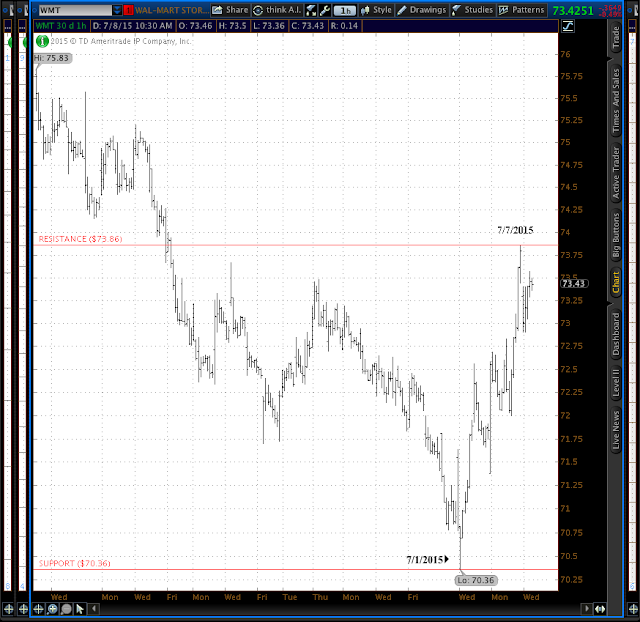Image resolution: width=640 pixels, height=622 pixels.
Task: Open the Big Buttons sidebar tab
Action: (616, 235)
